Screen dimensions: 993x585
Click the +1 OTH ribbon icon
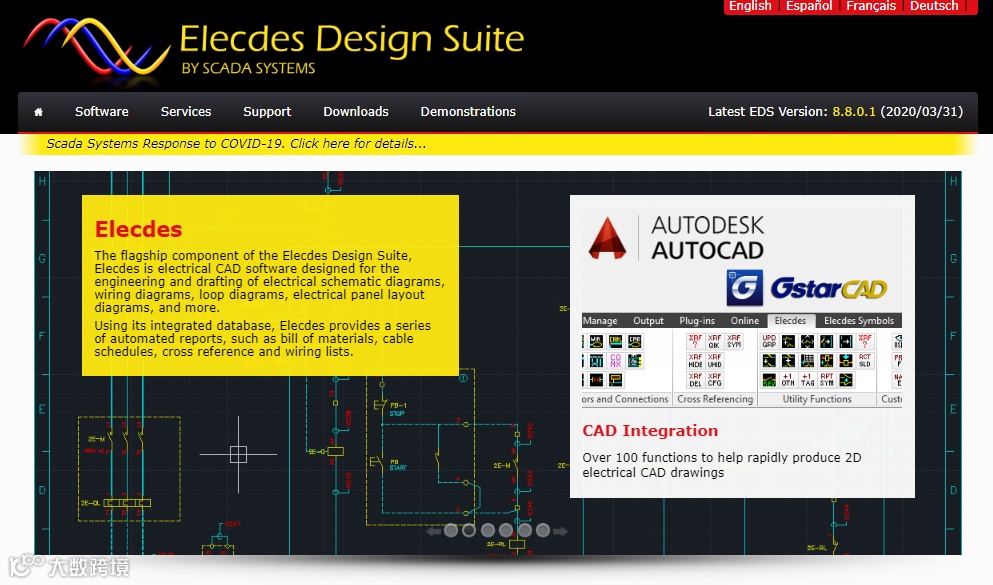tap(788, 380)
